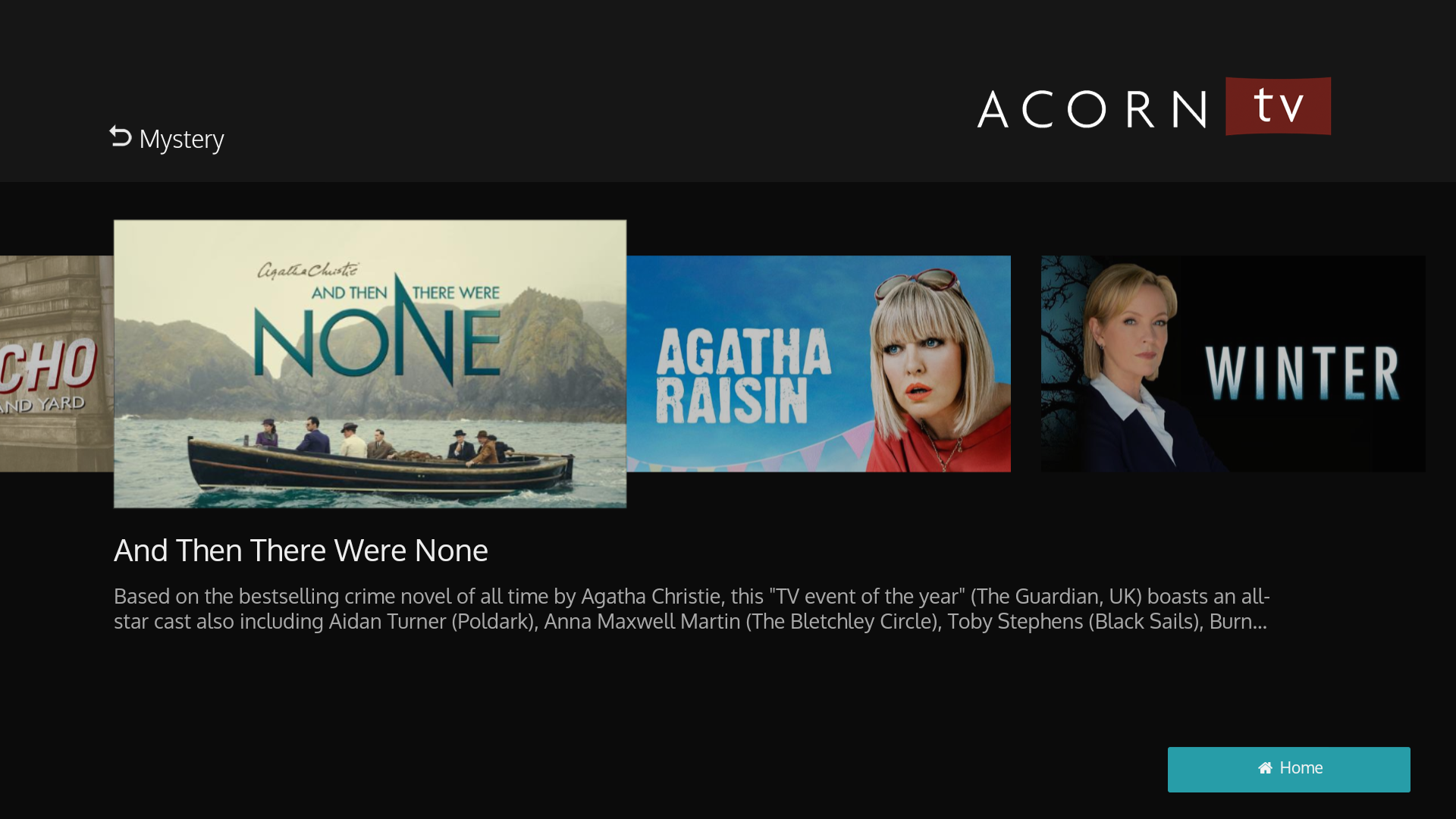Select And Then There Were None poster
This screenshot has width=1456, height=819.
(370, 364)
